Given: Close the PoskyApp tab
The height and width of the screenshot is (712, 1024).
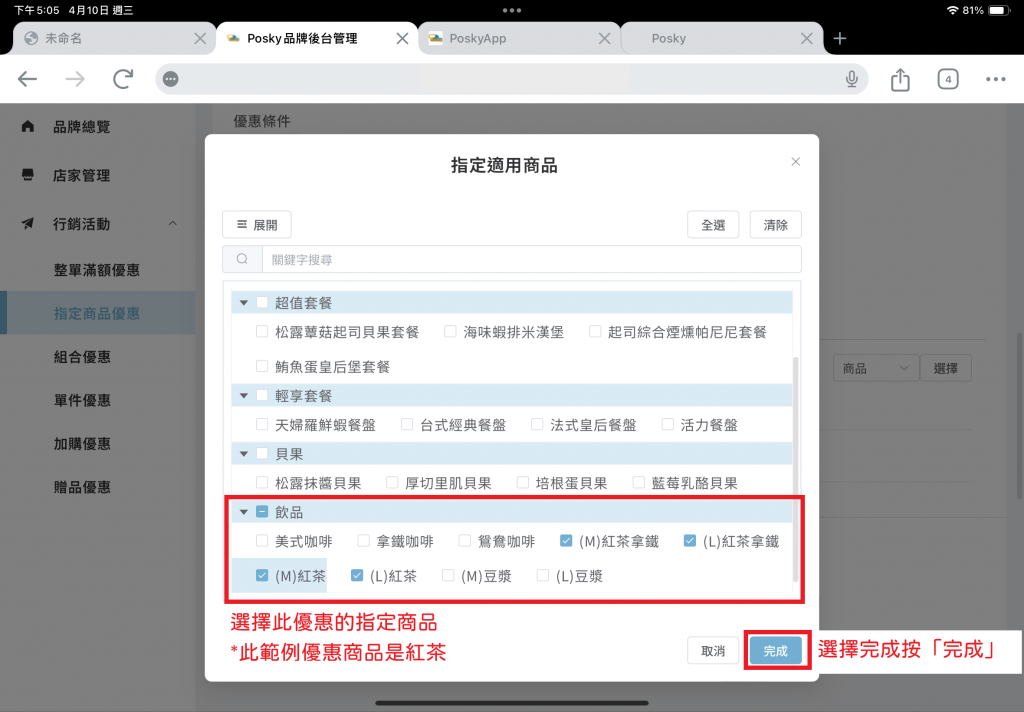Looking at the screenshot, I should pyautogui.click(x=604, y=39).
